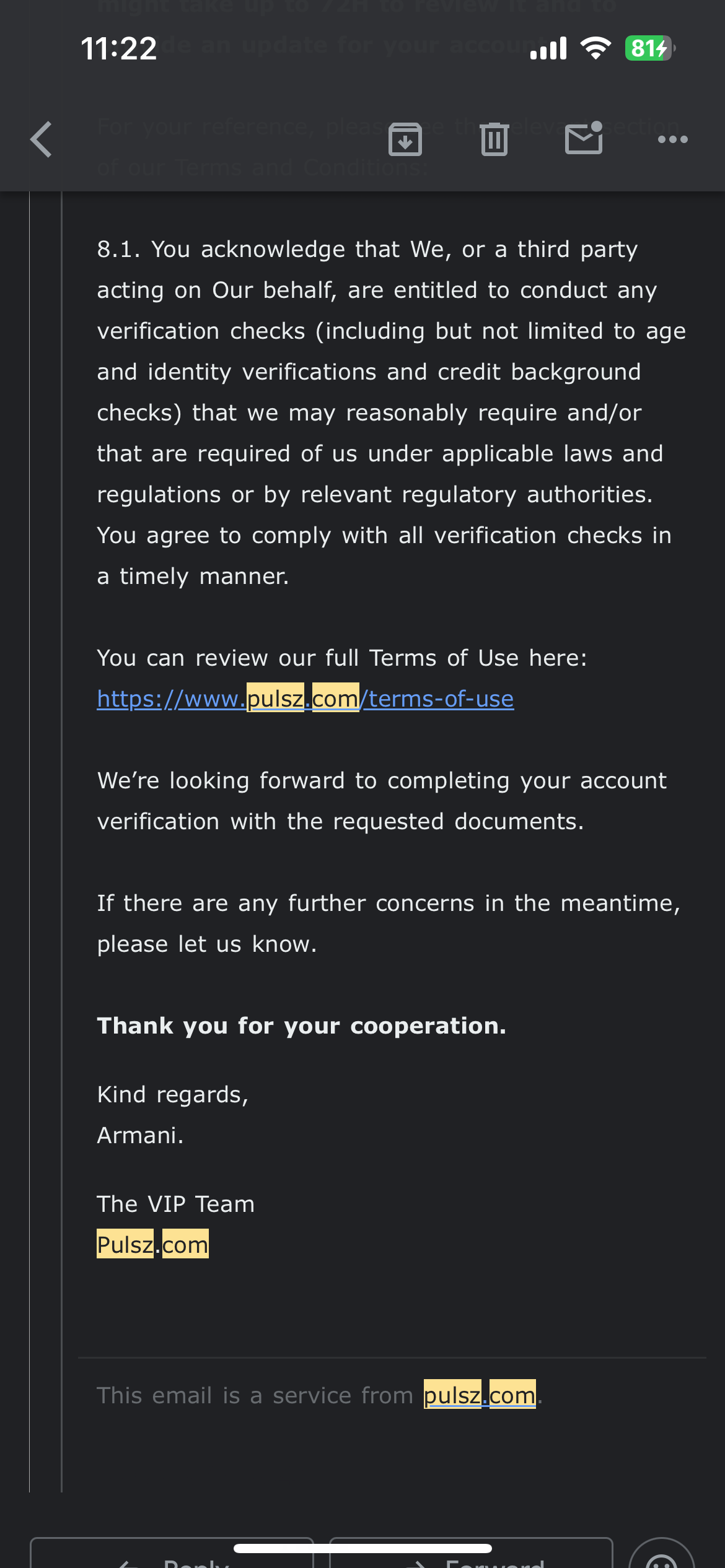
Task: Tap the "Armani." sender name
Action: coord(141,1136)
